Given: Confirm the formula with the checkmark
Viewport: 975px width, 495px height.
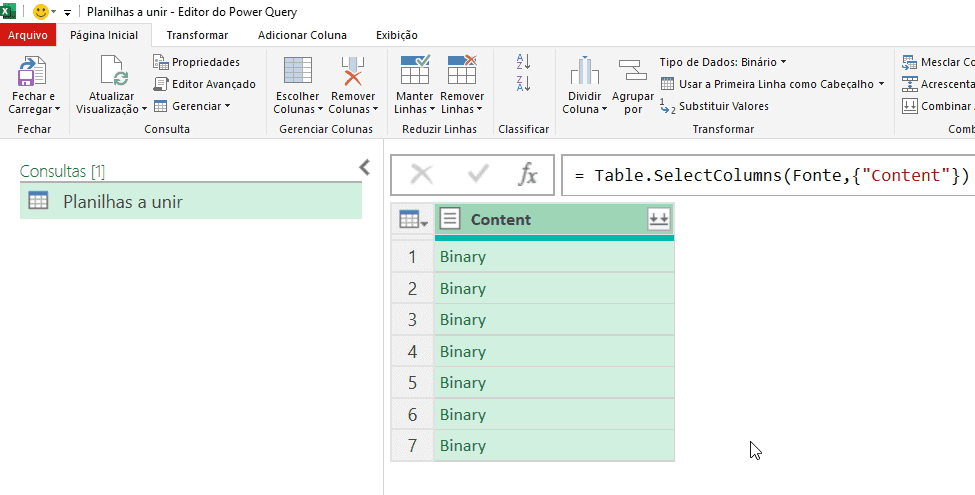Looking at the screenshot, I should (478, 175).
